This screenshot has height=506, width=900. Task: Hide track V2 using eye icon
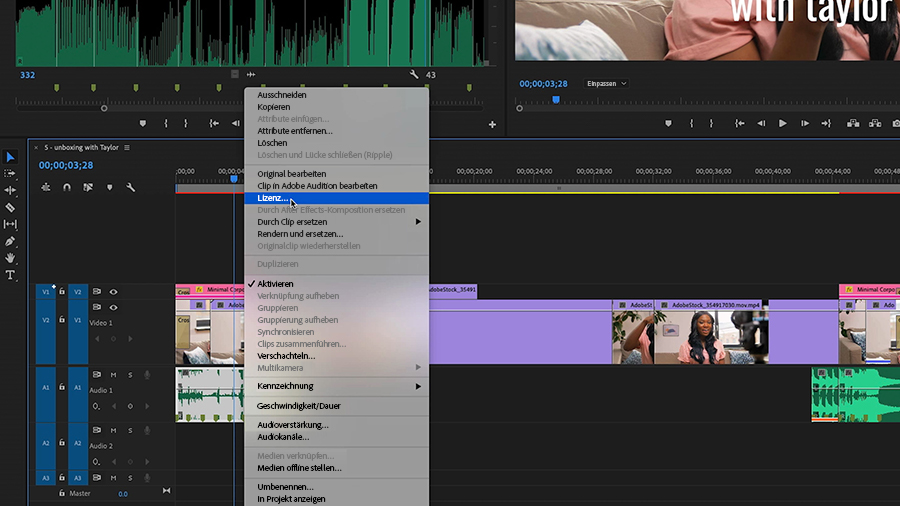point(113,292)
